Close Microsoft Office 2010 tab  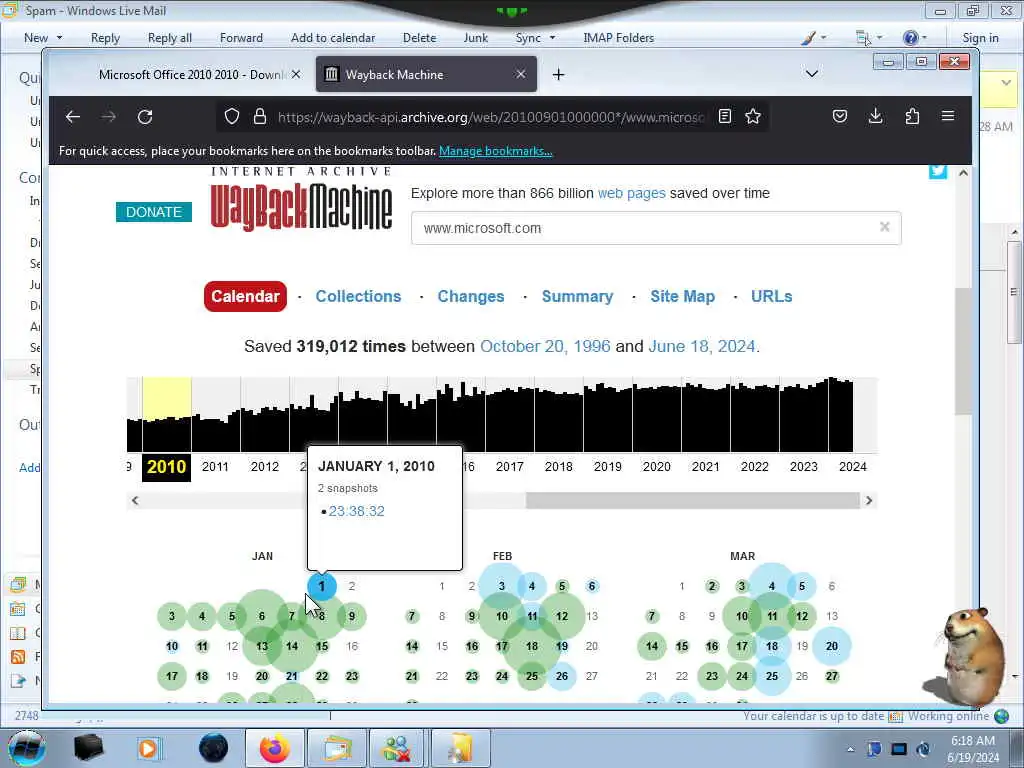pos(296,74)
